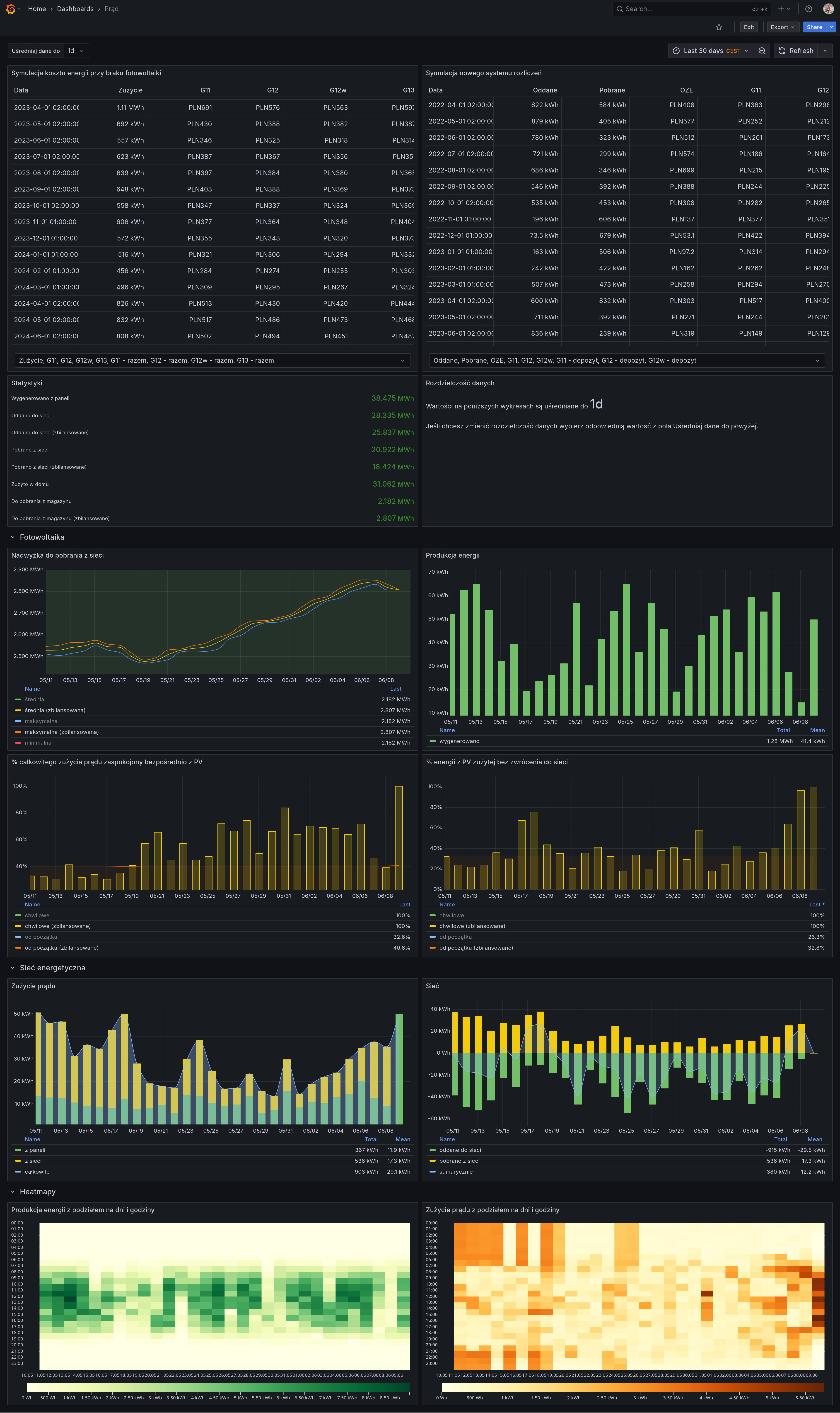
Task: Open the Last 30 days time picker
Action: coord(710,51)
